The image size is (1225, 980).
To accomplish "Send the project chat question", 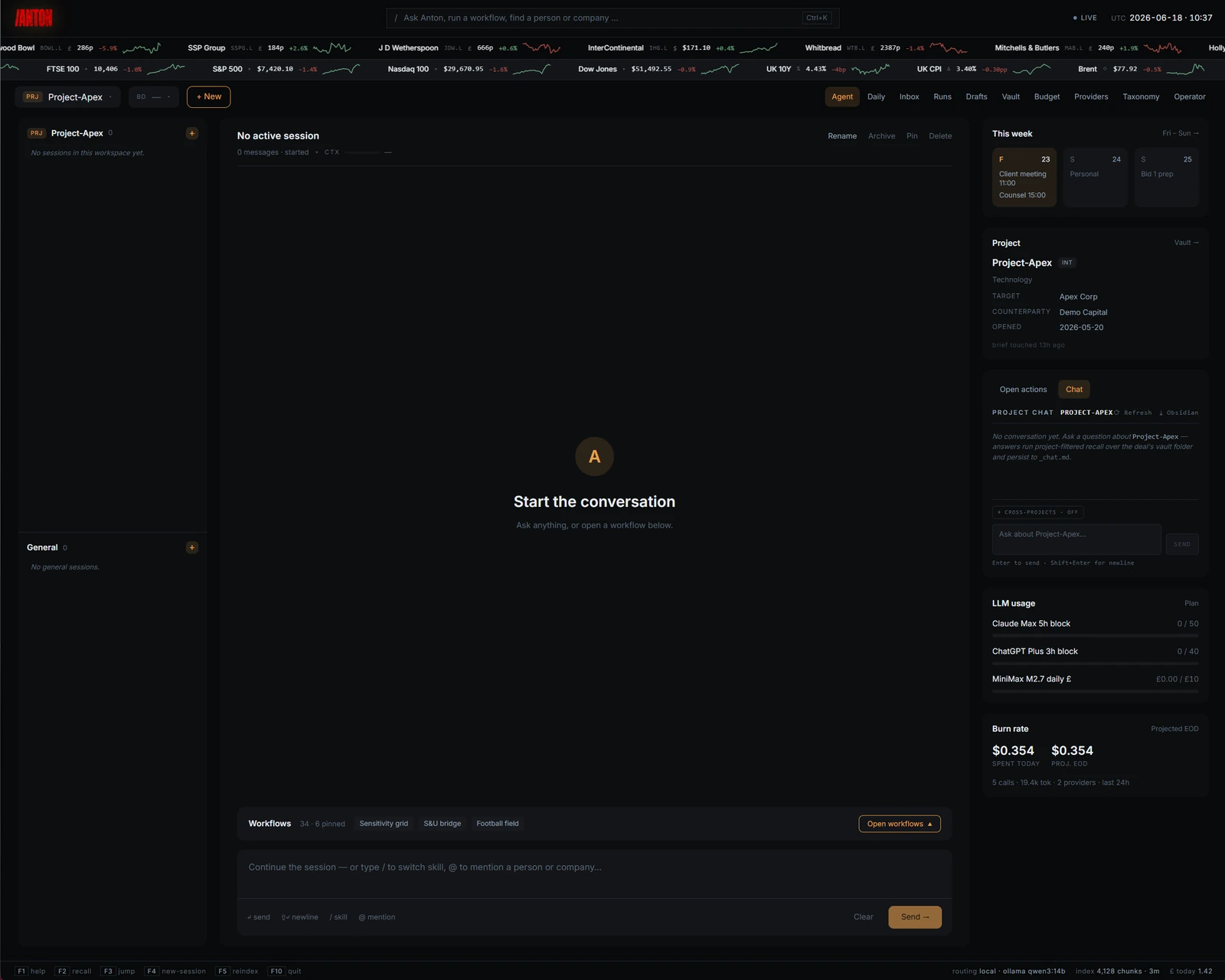I will [1182, 544].
